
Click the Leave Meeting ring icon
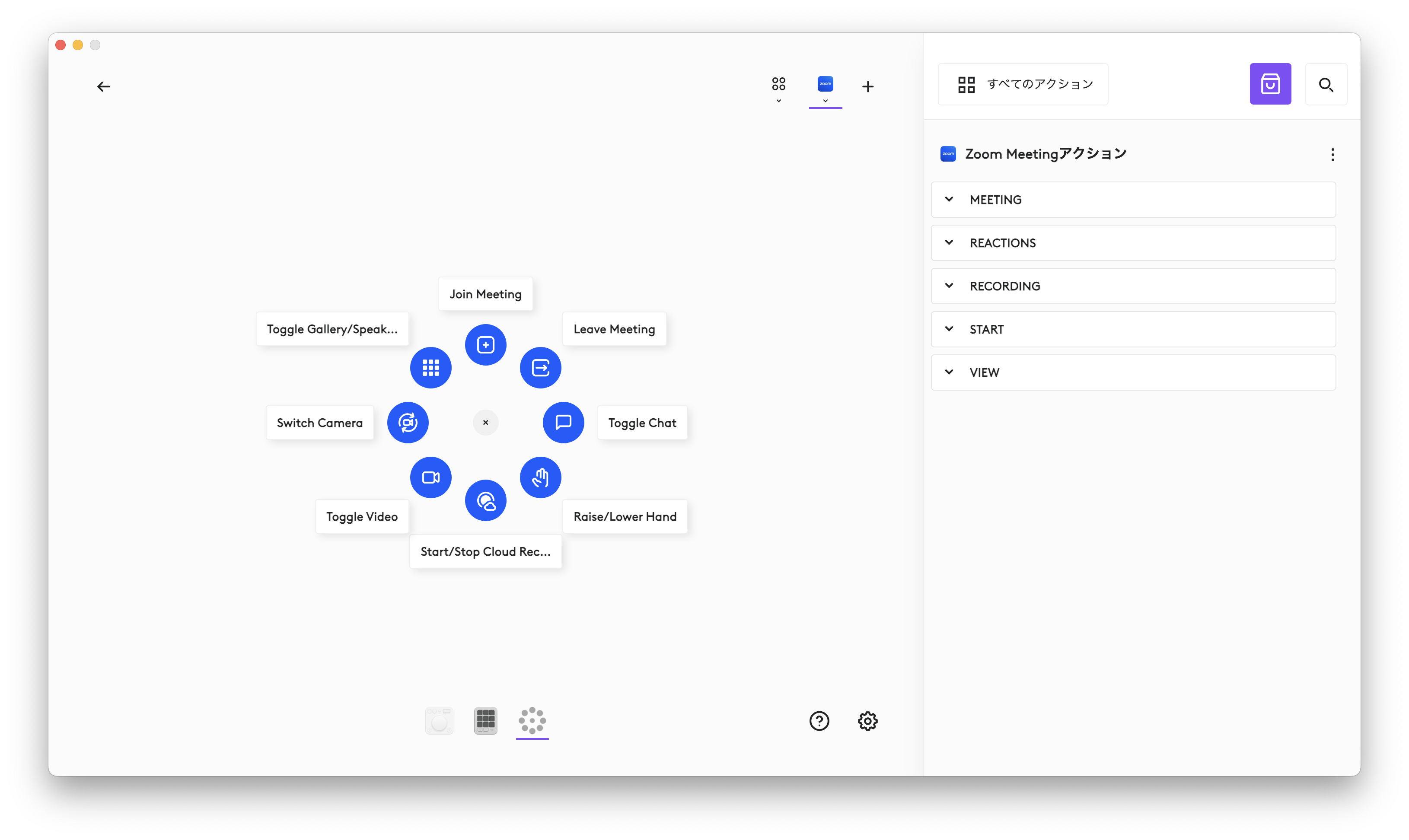(540, 368)
